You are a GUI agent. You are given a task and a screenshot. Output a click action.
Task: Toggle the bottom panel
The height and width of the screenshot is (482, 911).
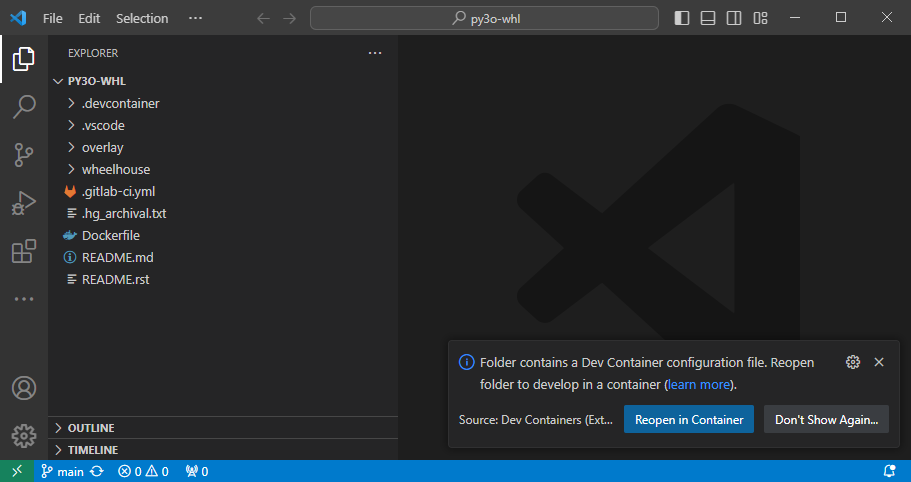point(708,18)
